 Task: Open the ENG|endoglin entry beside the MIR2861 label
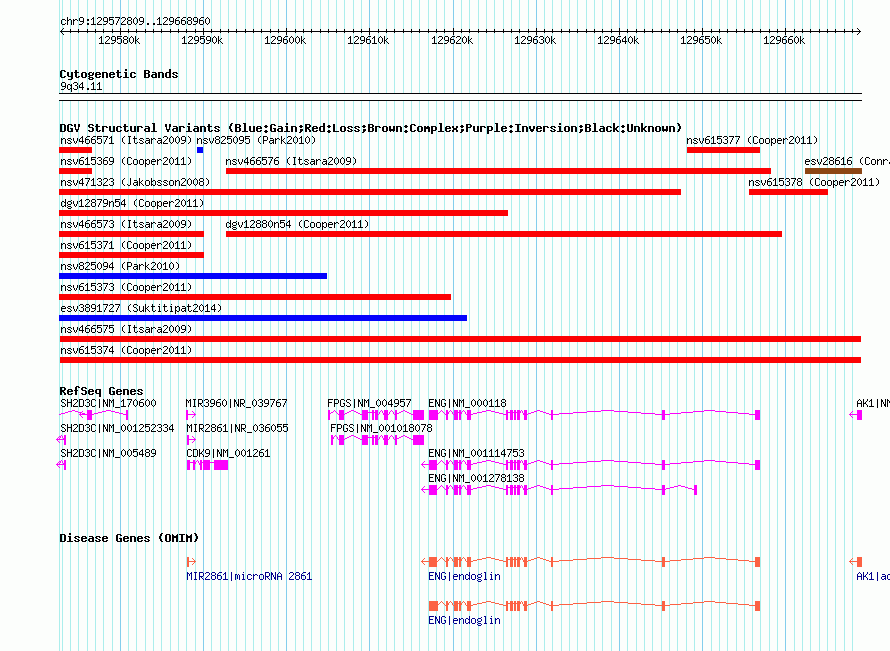(x=464, y=576)
